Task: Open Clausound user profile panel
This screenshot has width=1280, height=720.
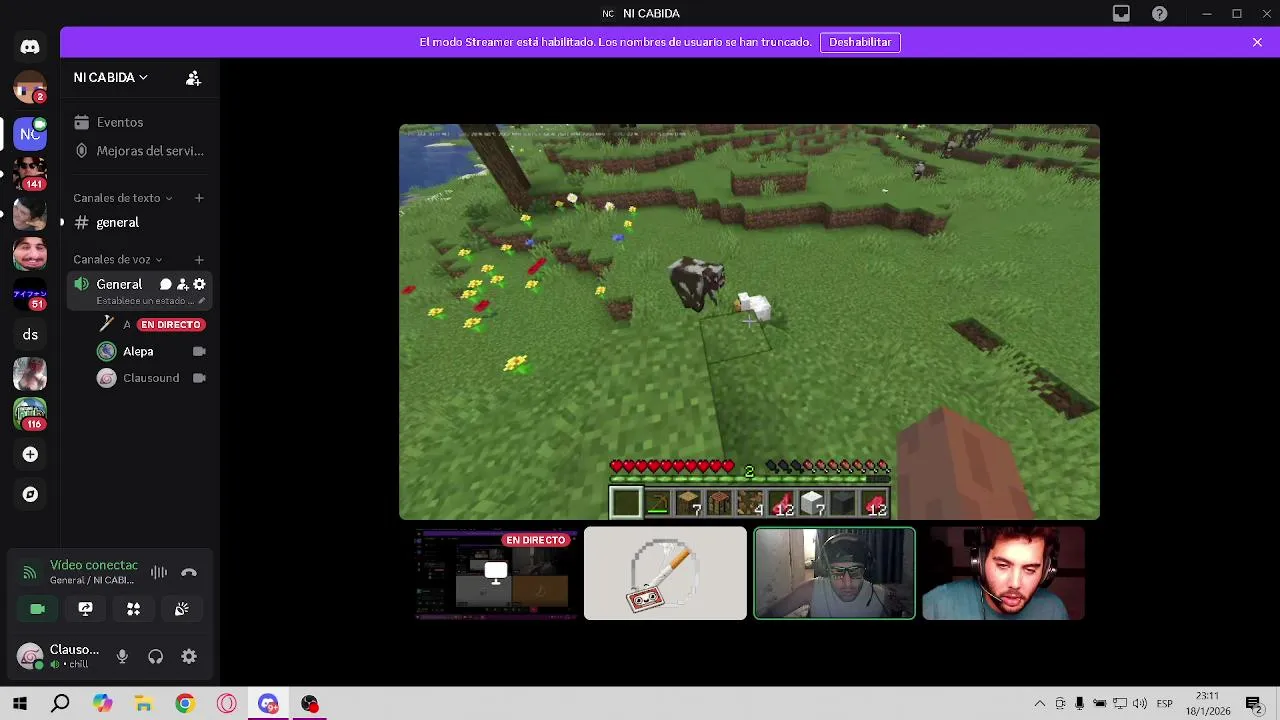Action: tap(58, 657)
